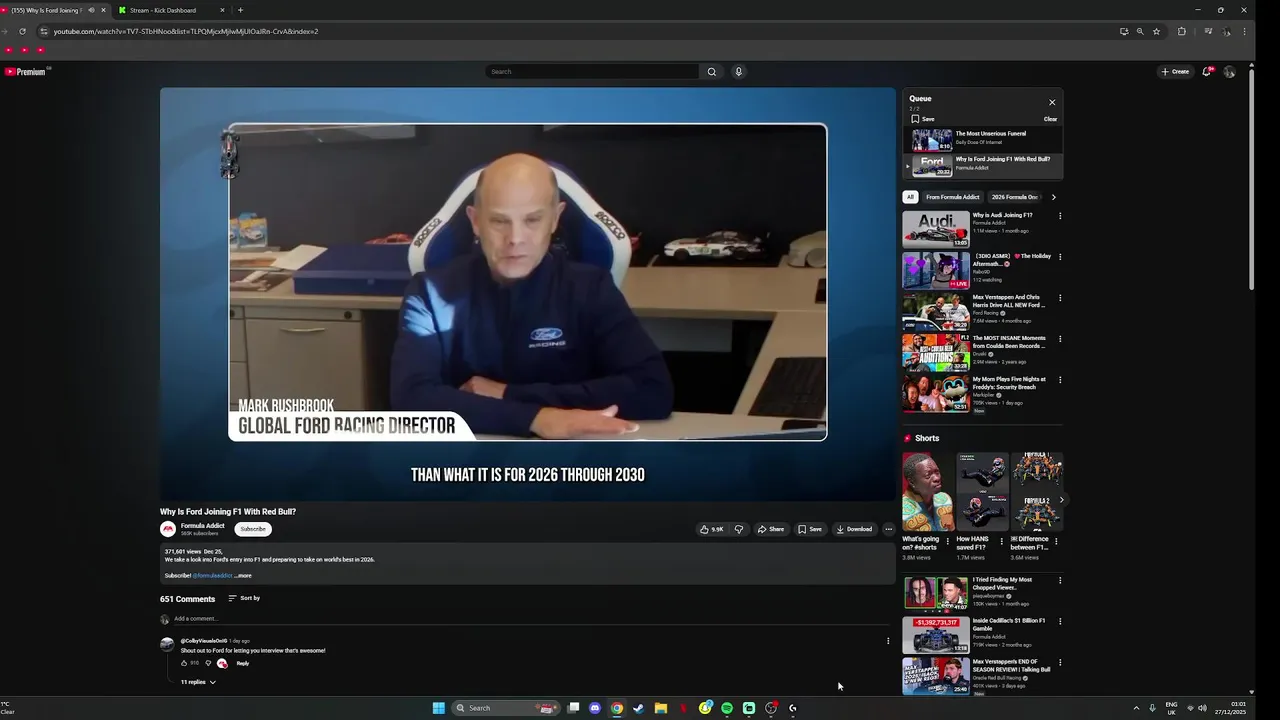Subscribe to Formula Addict
The height and width of the screenshot is (720, 1280).
[253, 529]
